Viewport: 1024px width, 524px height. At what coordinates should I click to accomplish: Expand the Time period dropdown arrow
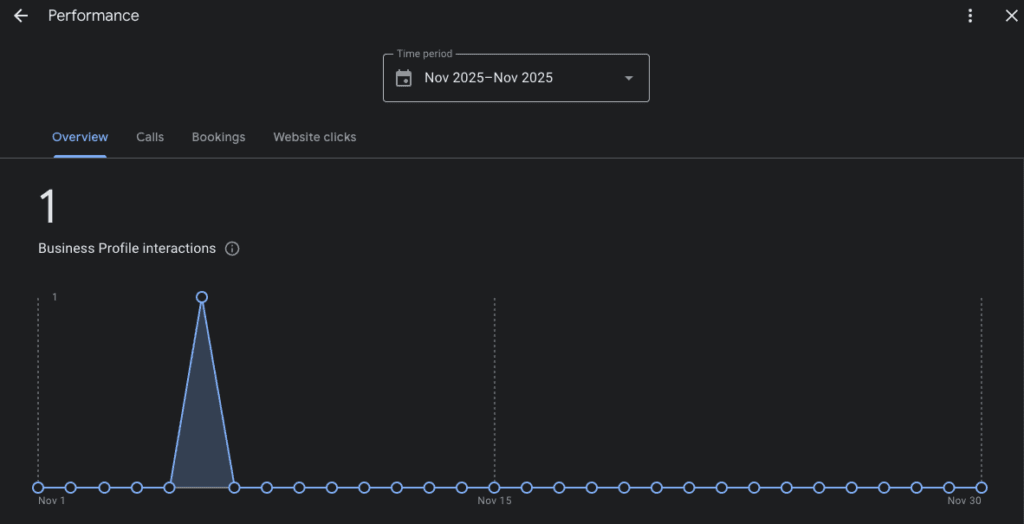628,78
